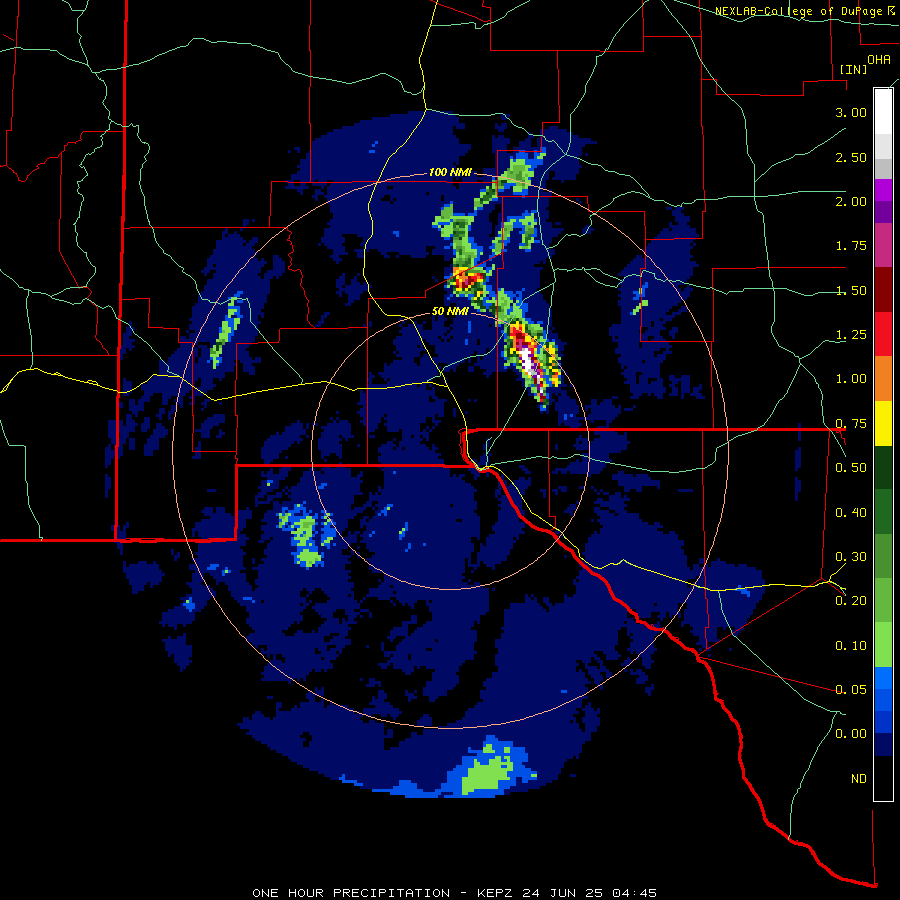Click the 0.30 legend value
900x900 pixels.
tap(851, 557)
